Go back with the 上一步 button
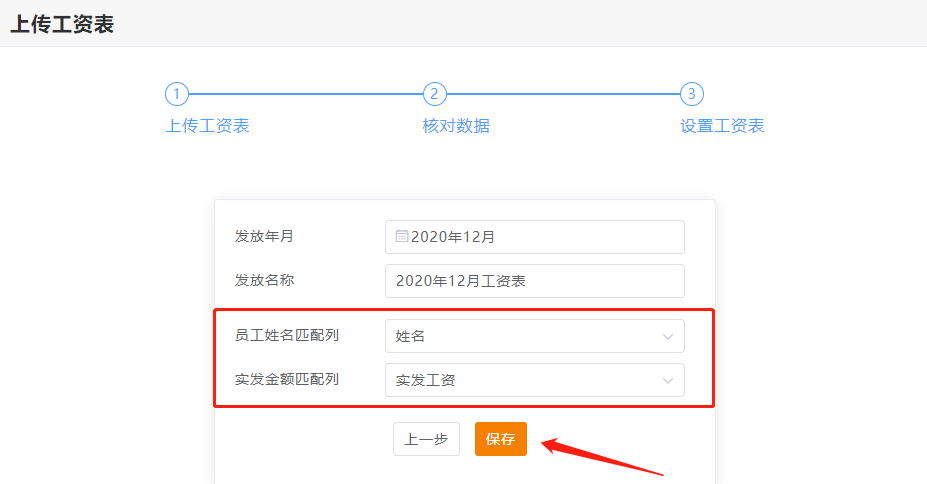The width and height of the screenshot is (927, 484). coord(426,439)
